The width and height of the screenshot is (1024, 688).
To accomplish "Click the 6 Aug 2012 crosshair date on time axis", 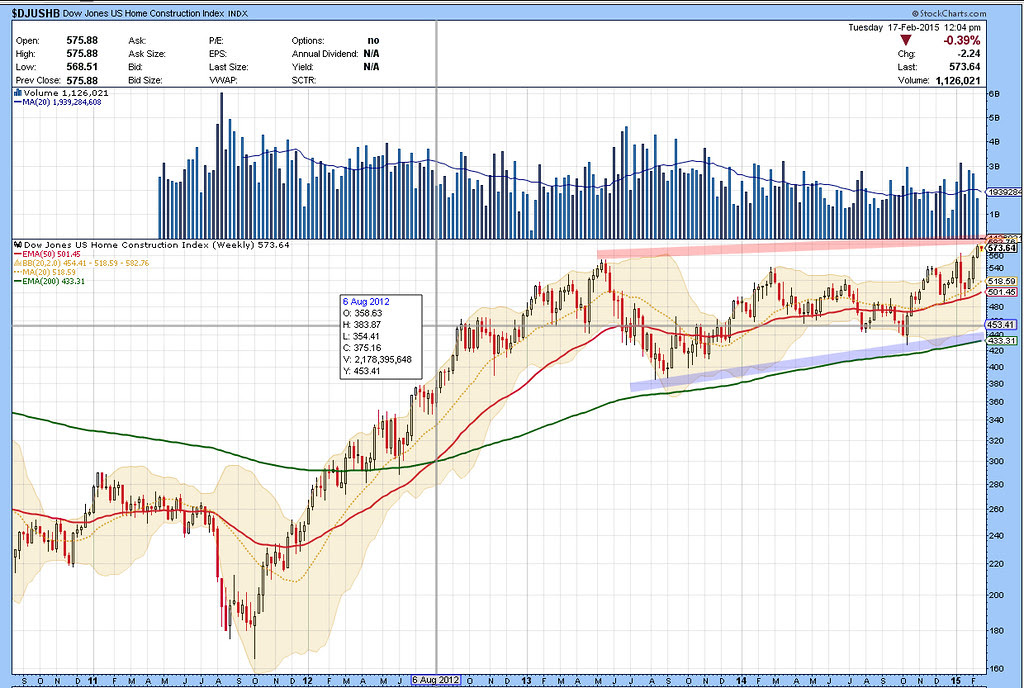I will tap(436, 680).
